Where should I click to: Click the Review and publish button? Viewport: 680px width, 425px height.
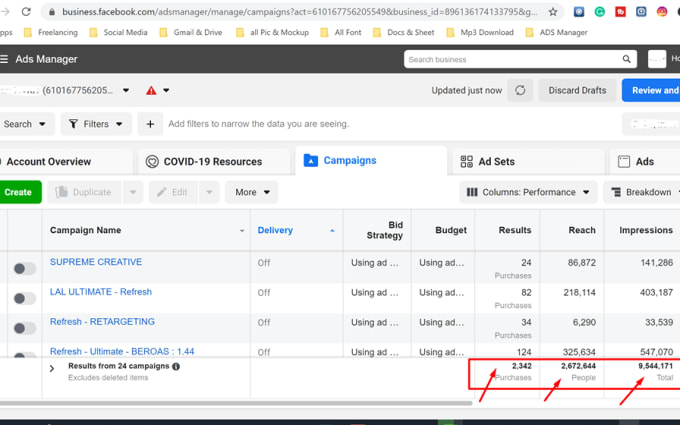[x=651, y=90]
